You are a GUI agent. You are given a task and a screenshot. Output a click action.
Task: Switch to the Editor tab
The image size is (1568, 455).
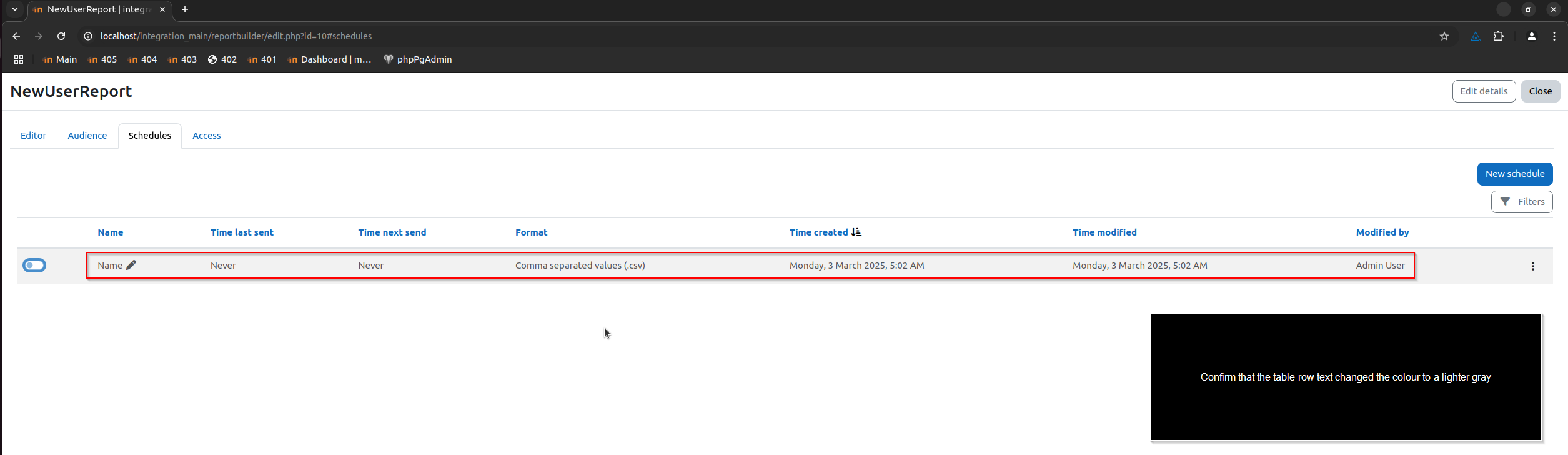pos(33,136)
